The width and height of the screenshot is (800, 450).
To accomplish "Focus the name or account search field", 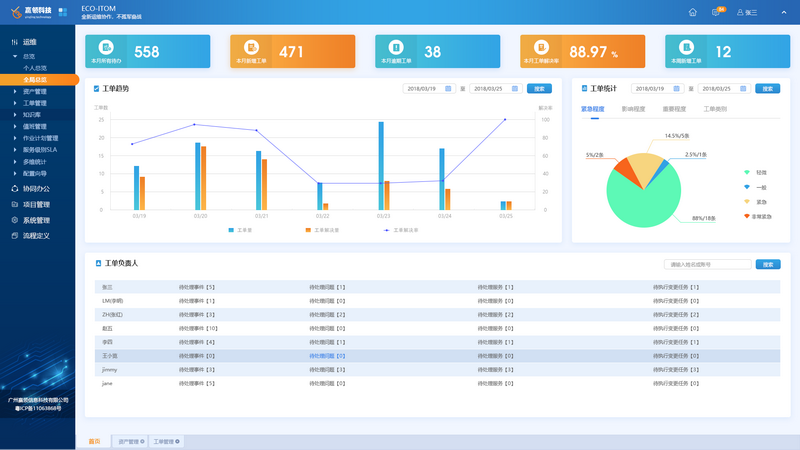I will (707, 264).
